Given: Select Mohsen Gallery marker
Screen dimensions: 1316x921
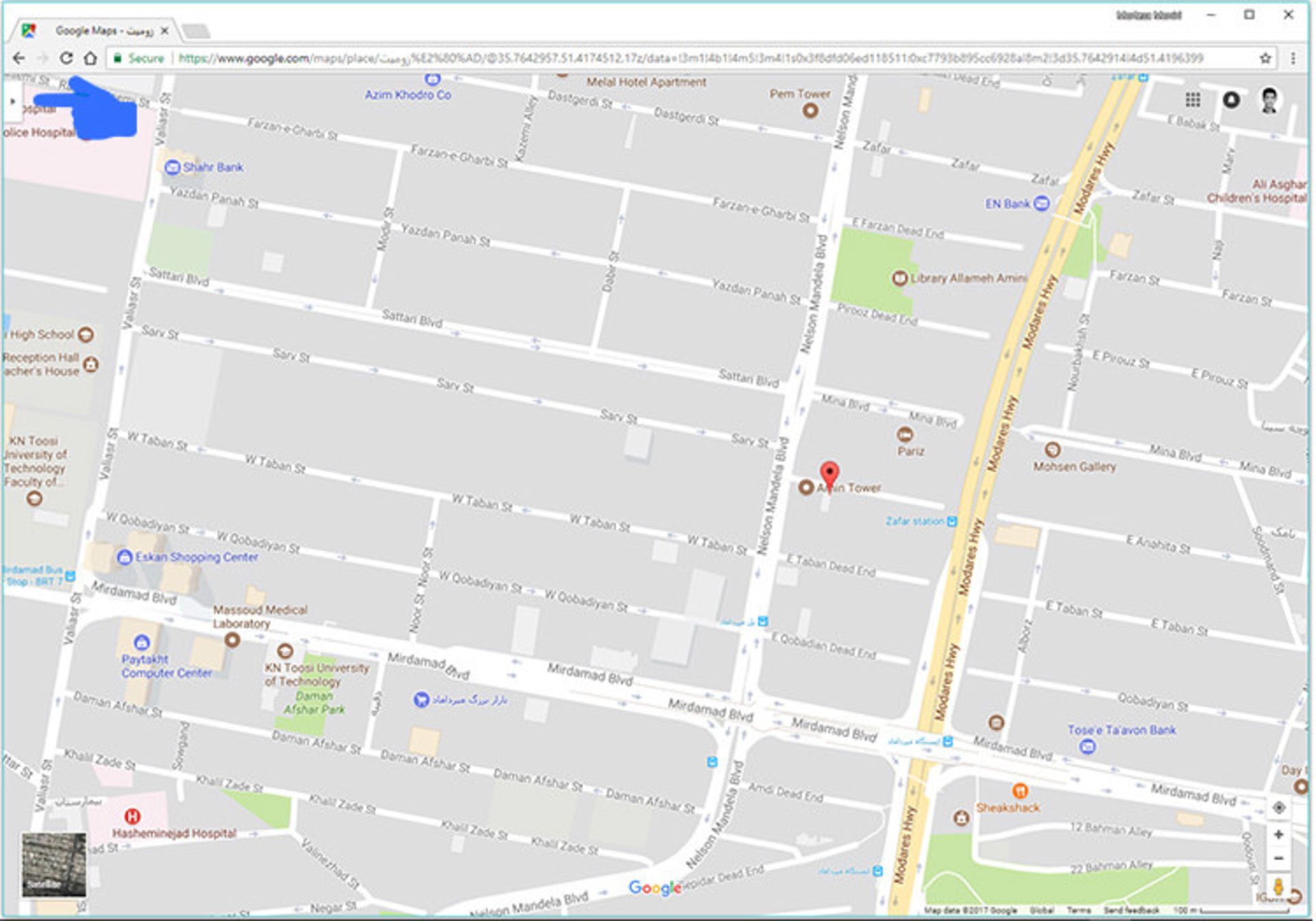Looking at the screenshot, I should click(1053, 450).
